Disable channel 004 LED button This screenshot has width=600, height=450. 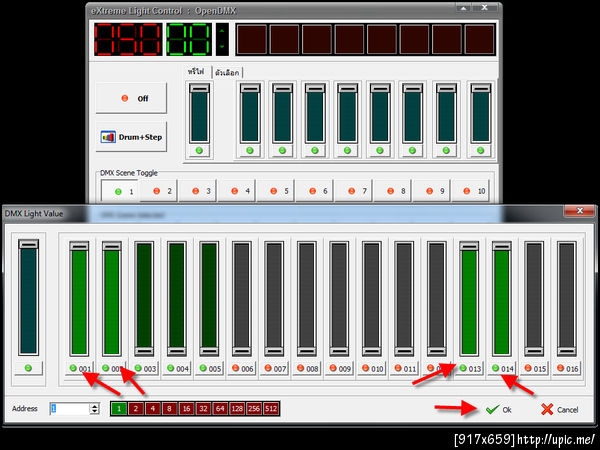(x=177, y=368)
